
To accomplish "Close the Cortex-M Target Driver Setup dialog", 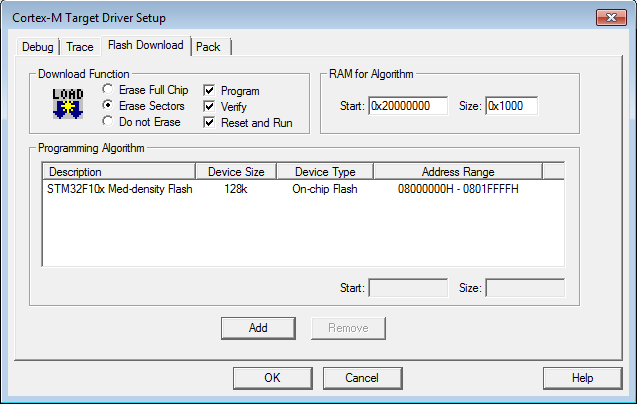I will [x=611, y=17].
